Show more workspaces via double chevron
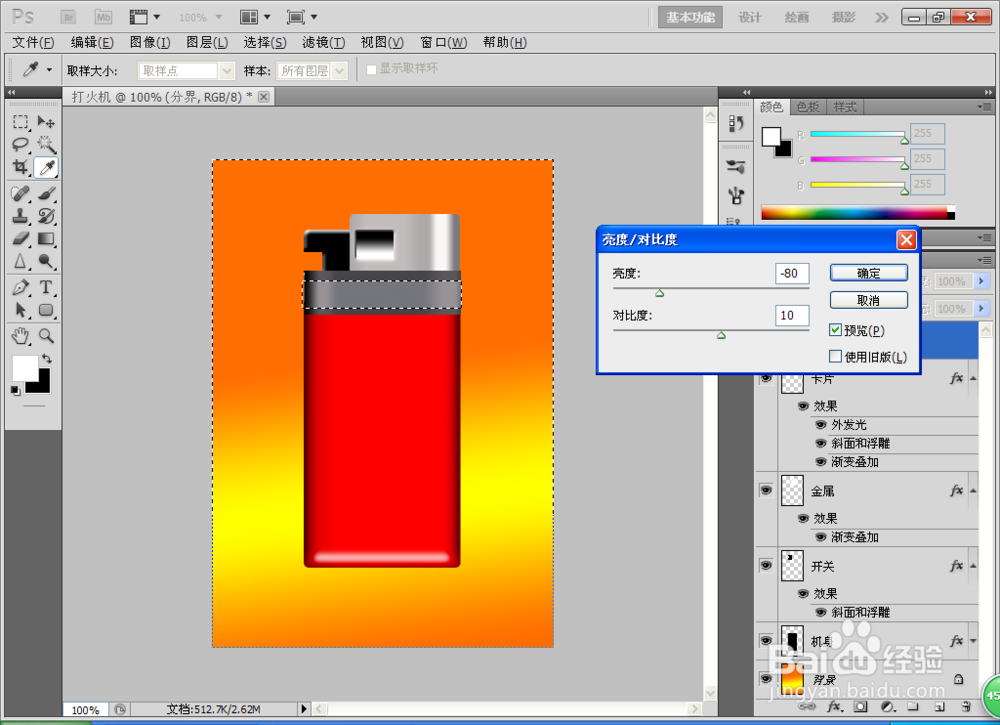This screenshot has width=1000, height=725. pos(881,17)
